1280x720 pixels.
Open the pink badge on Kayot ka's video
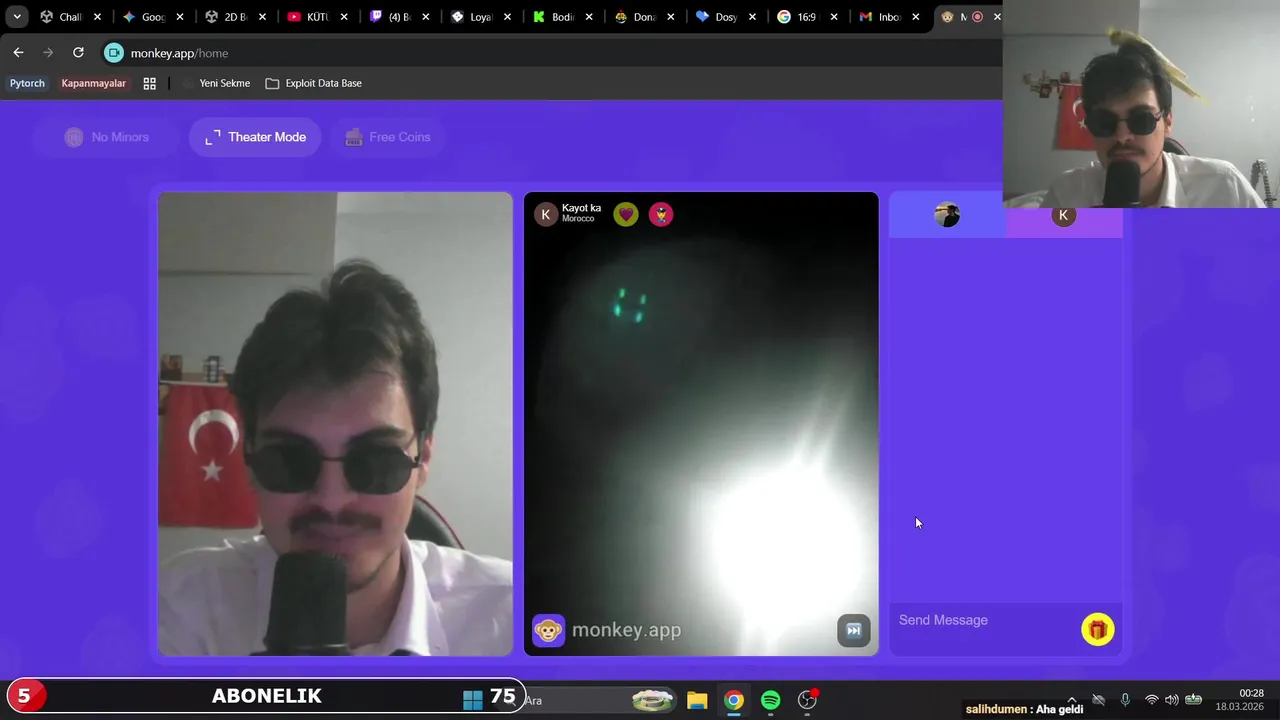coord(661,214)
